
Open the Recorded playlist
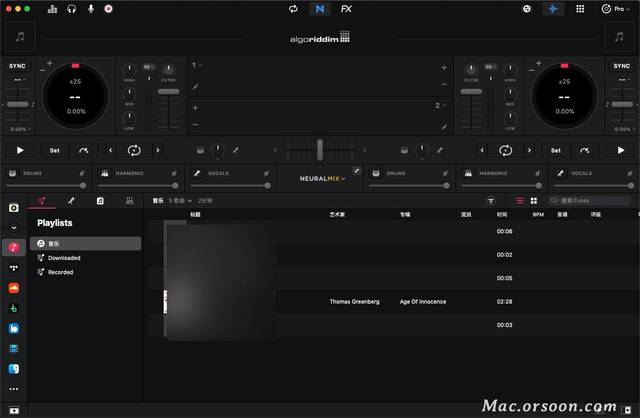[85, 272]
